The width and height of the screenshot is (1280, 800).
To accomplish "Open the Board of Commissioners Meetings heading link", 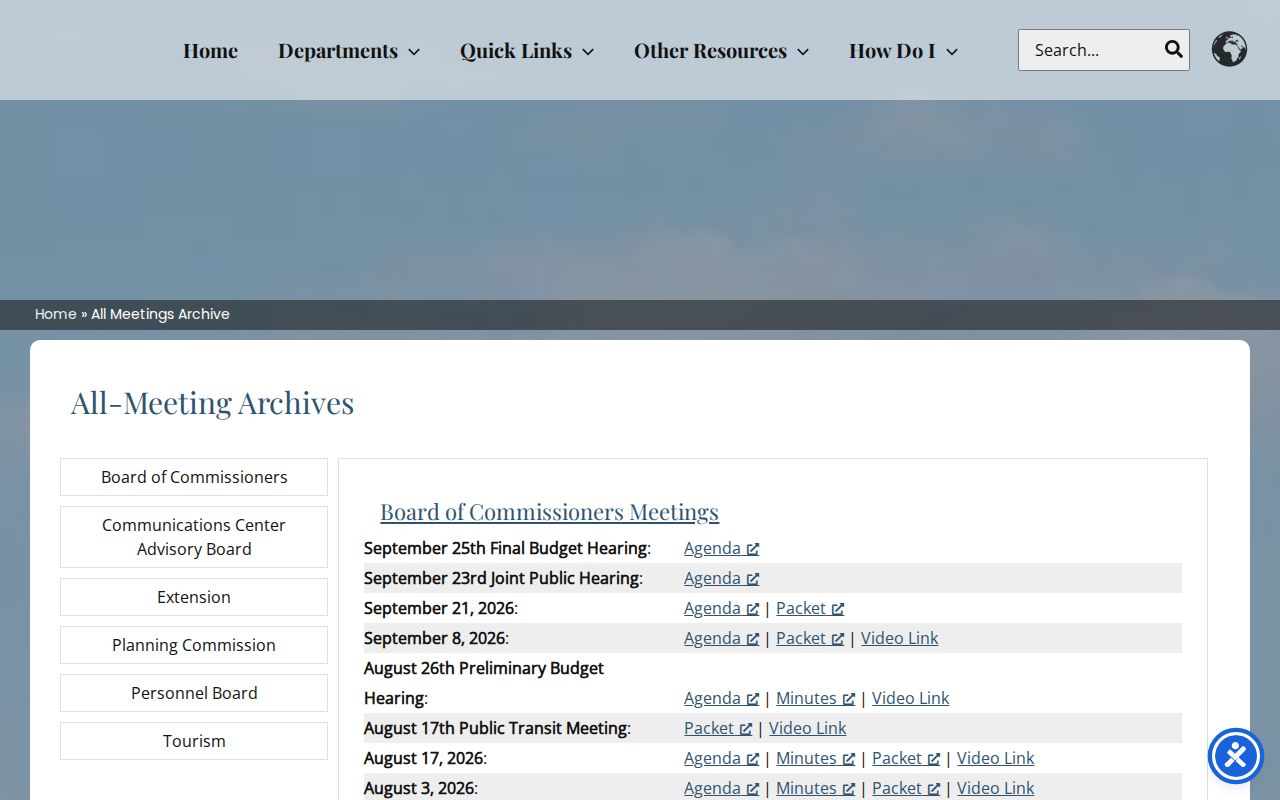I will click(549, 512).
